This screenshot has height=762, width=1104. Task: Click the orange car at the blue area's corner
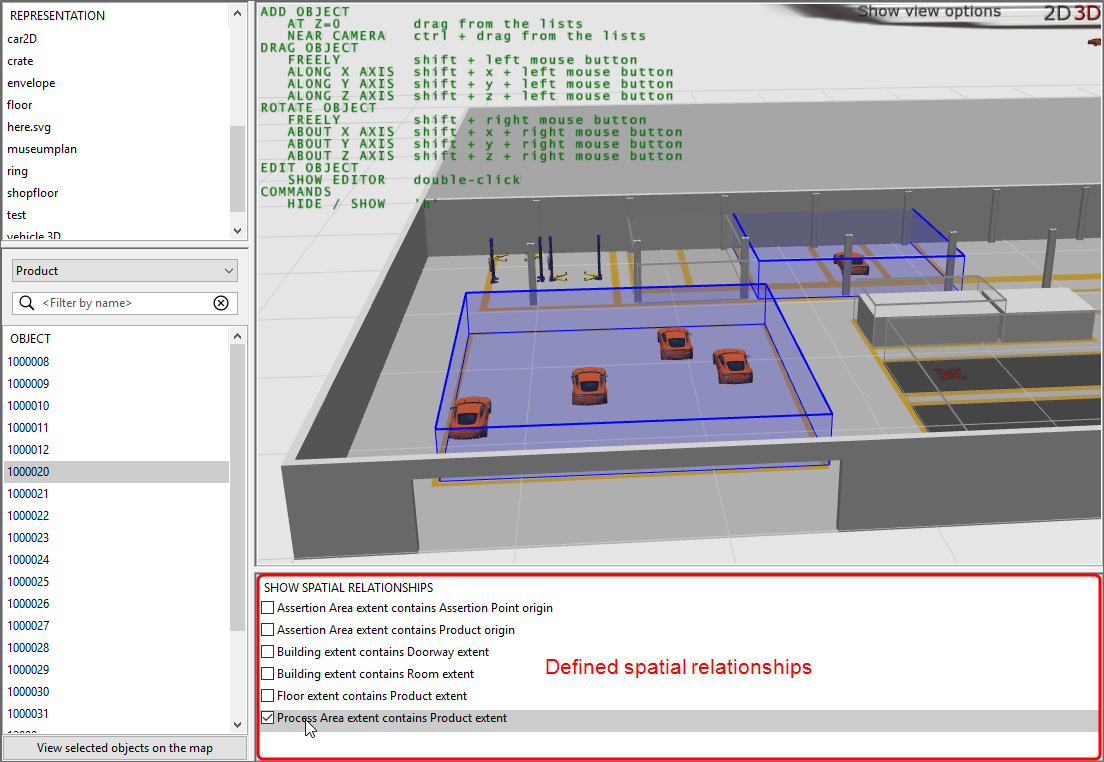coord(469,417)
